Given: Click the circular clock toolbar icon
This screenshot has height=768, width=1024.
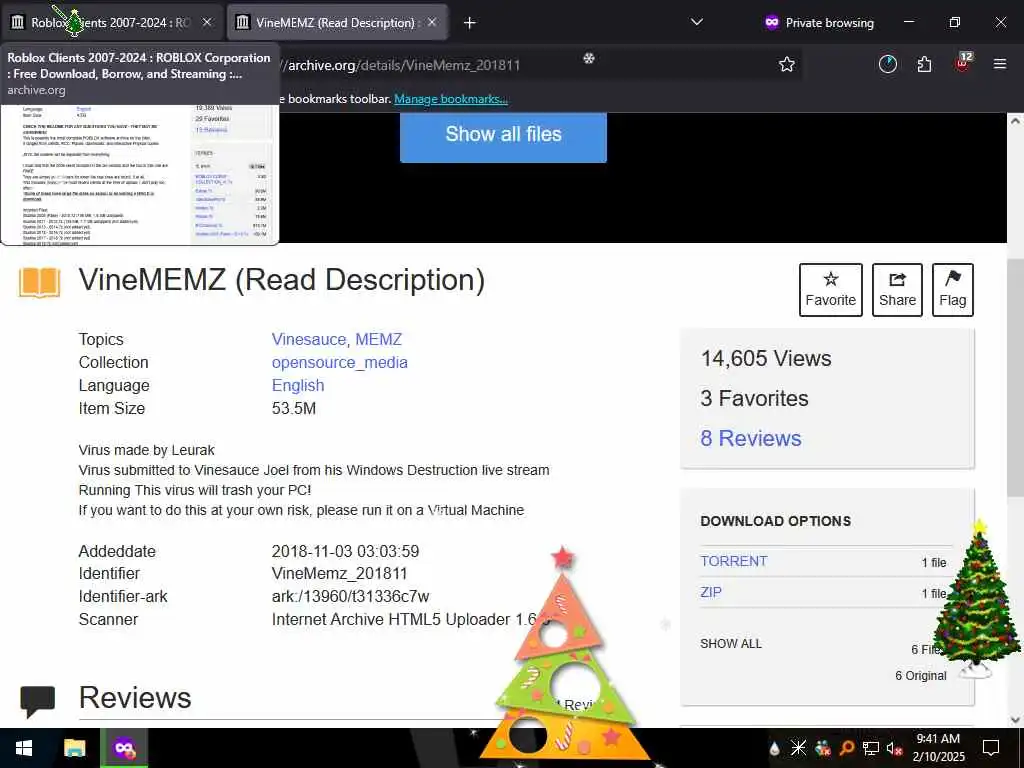Looking at the screenshot, I should tap(888, 64).
